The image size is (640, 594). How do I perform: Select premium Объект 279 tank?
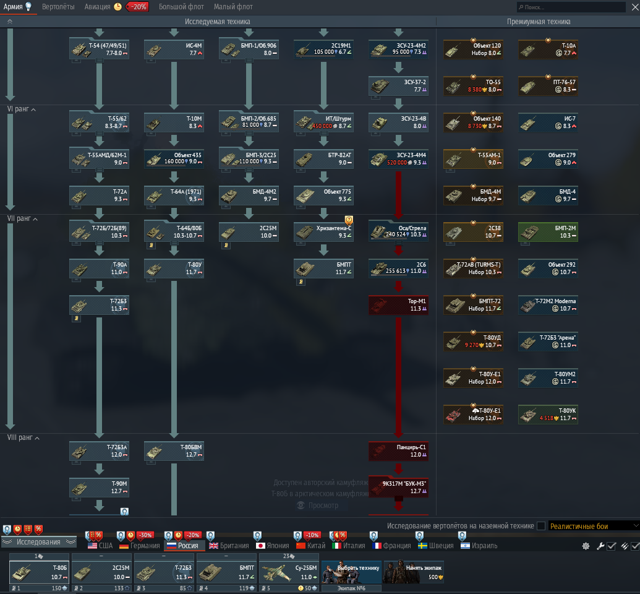[x=548, y=159]
